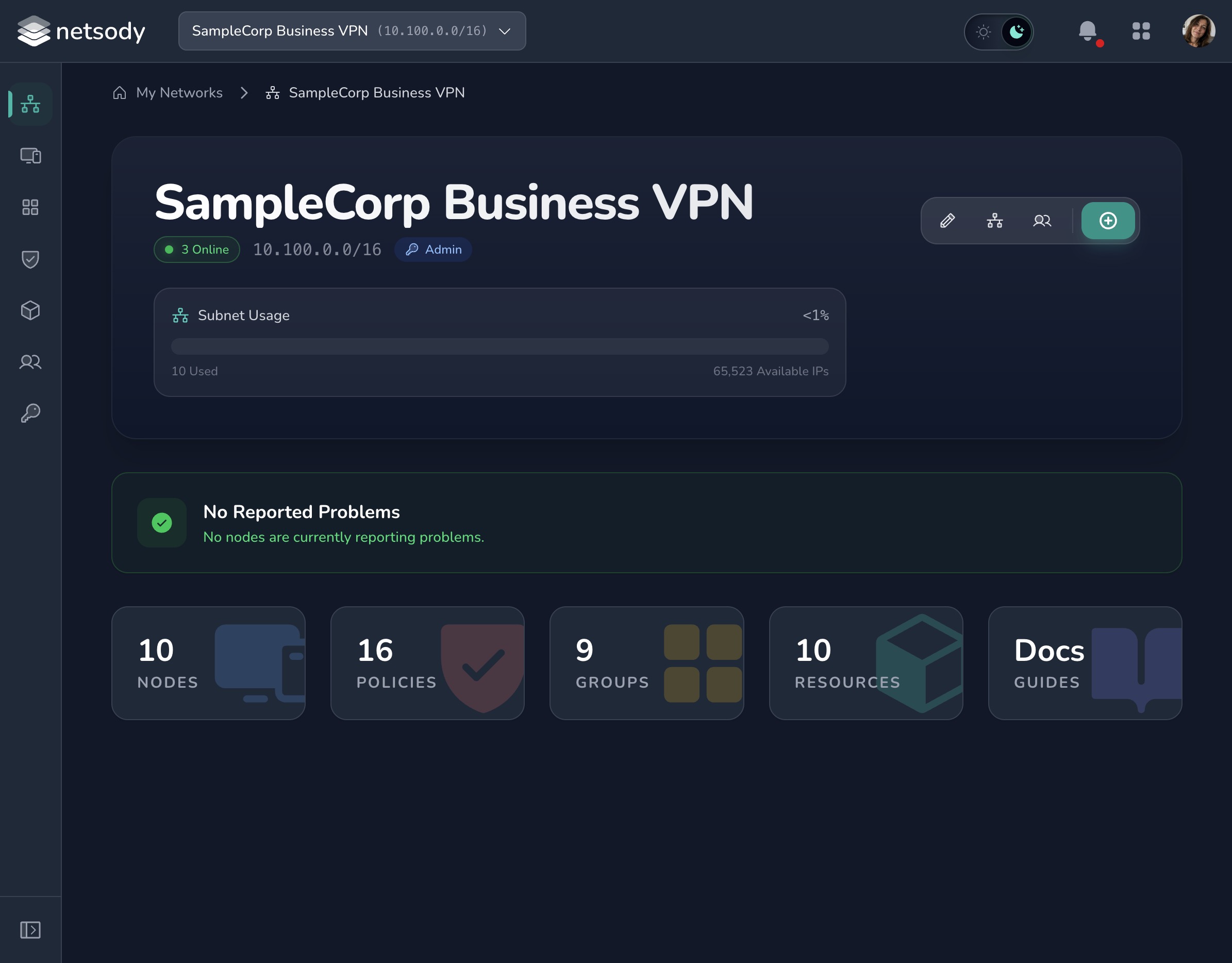Open the 10 Resources card
The height and width of the screenshot is (963, 1232).
click(x=867, y=663)
